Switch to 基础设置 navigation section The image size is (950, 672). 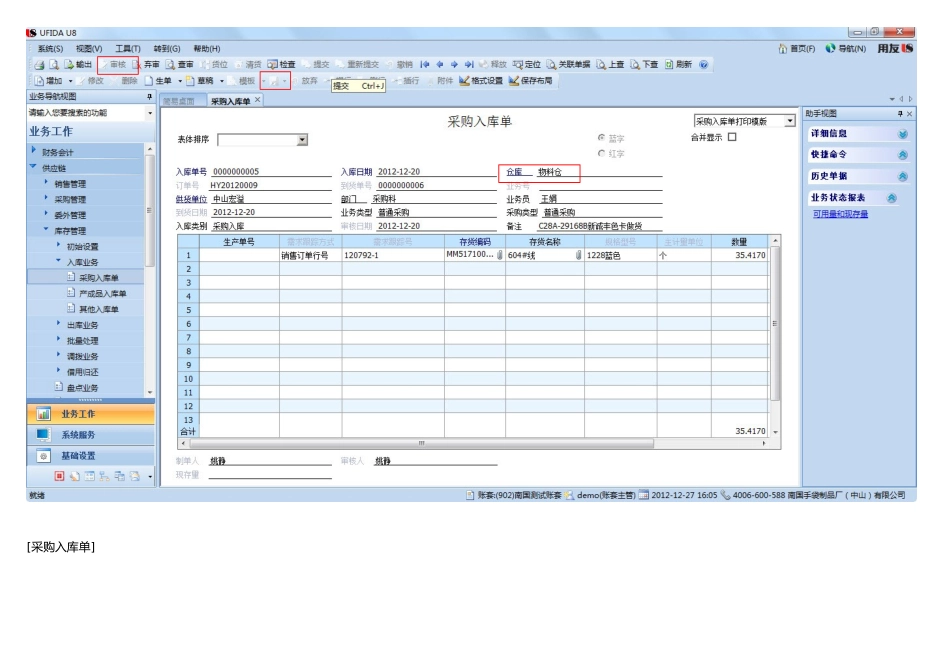91,456
